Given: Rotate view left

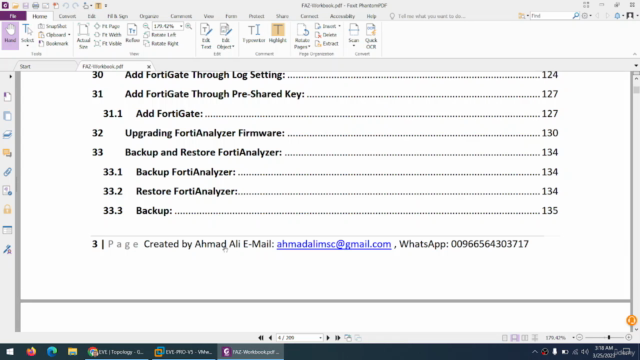Looking at the screenshot, I should (x=160, y=35).
